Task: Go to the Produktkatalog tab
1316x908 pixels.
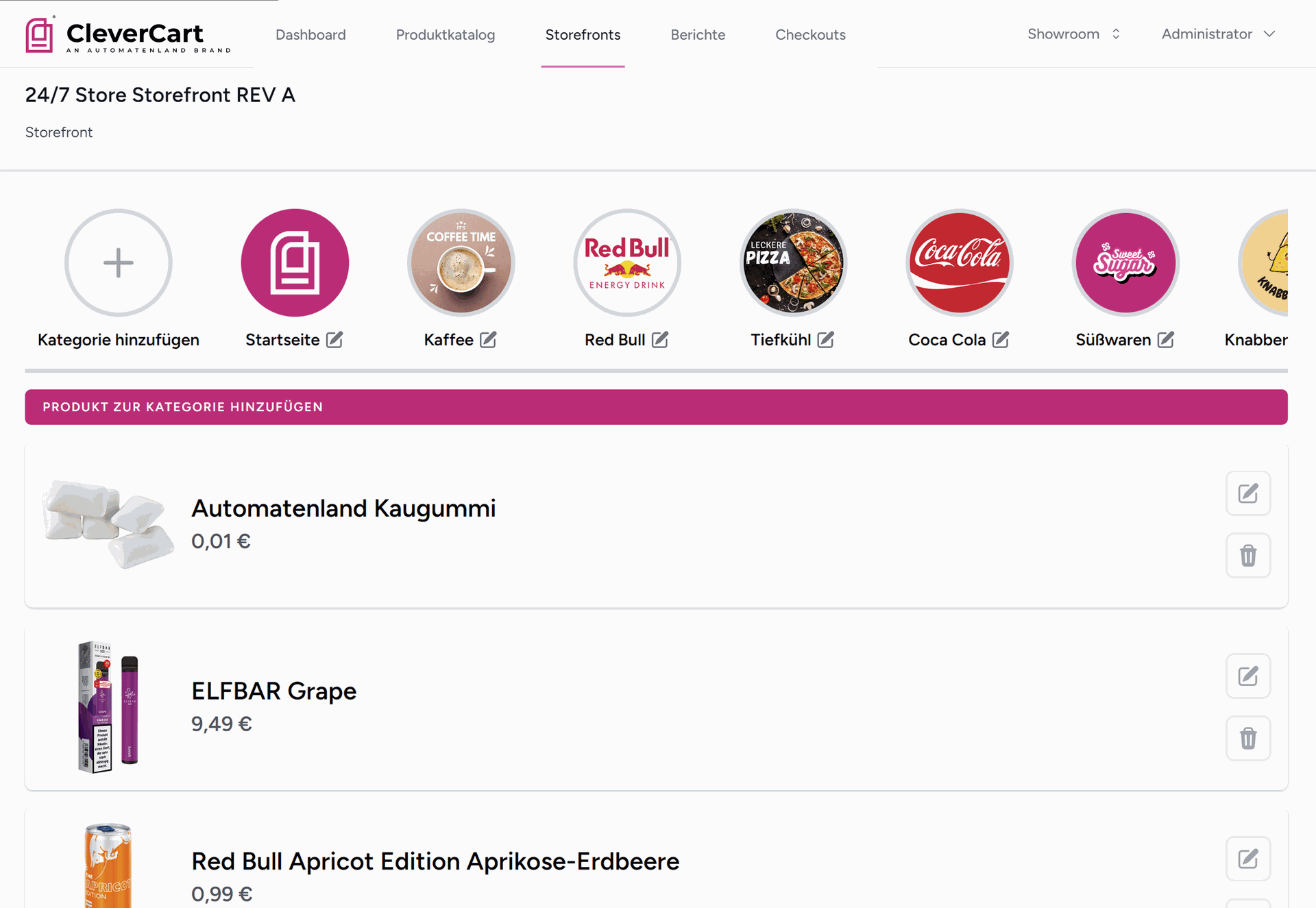Action: [446, 35]
